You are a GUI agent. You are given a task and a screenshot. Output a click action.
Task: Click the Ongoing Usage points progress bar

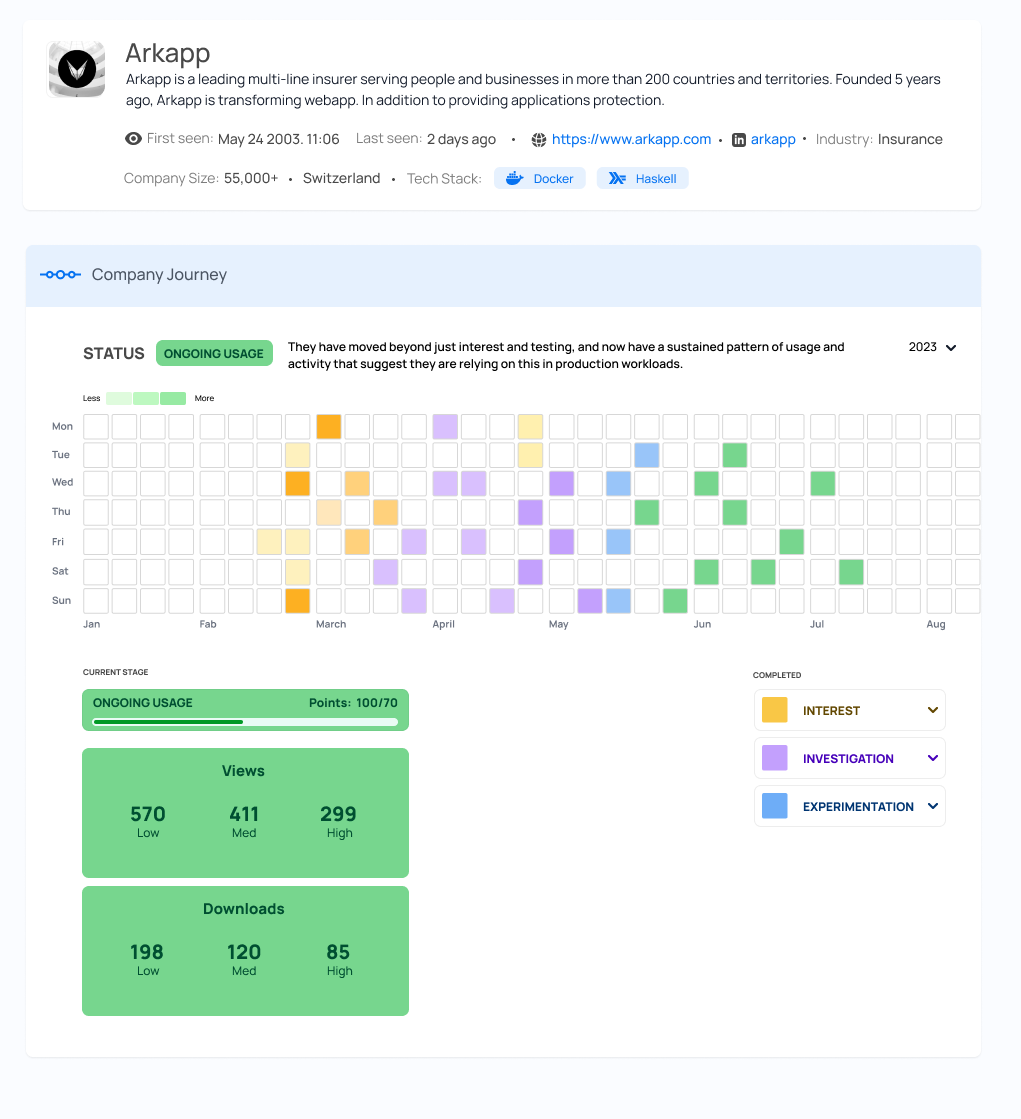tap(245, 721)
